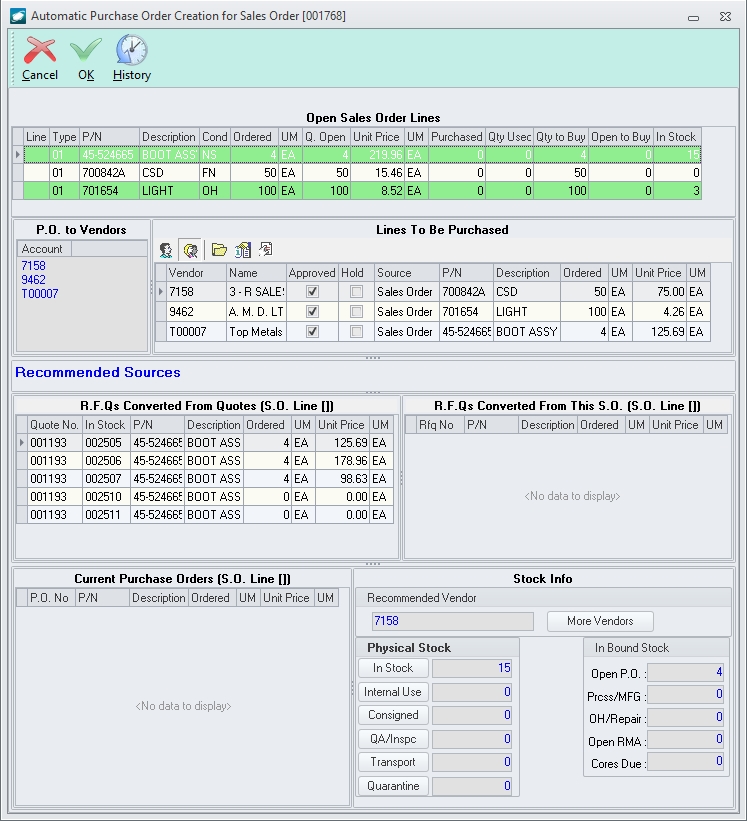
Task: Click Top Metals vendor name cell
Action: coord(257,331)
